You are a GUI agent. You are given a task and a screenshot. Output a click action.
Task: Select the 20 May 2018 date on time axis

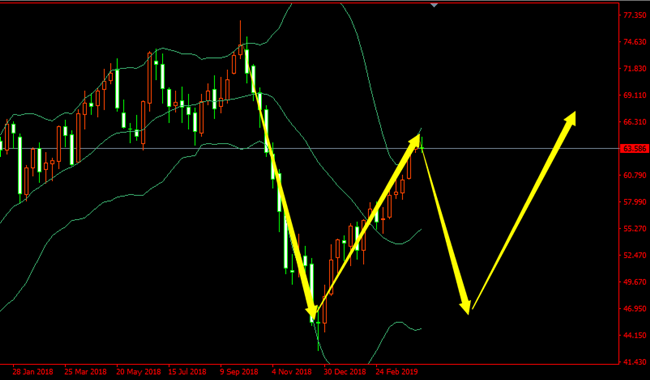coord(138,372)
